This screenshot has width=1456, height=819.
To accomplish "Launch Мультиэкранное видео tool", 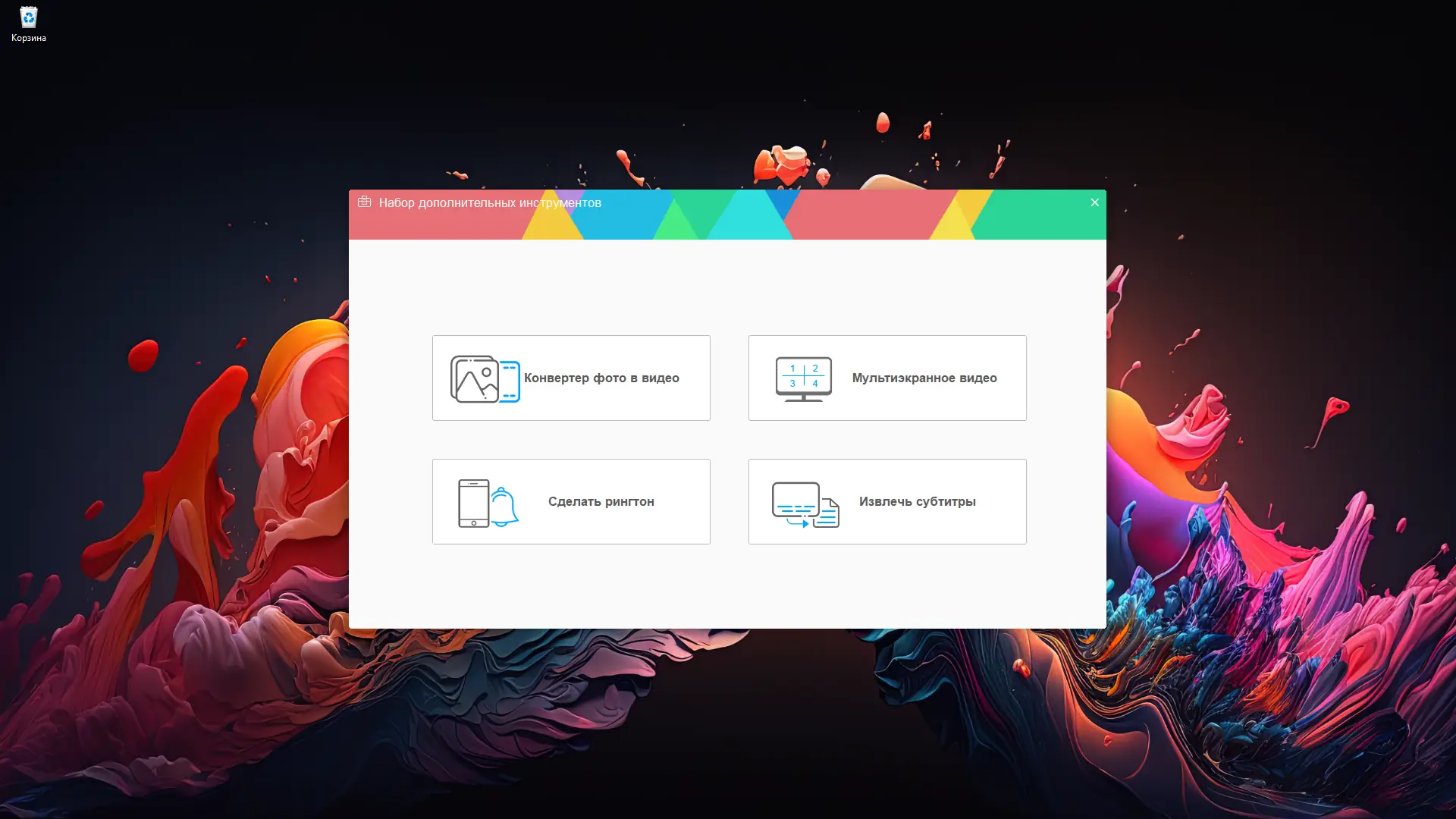I will click(x=924, y=378).
